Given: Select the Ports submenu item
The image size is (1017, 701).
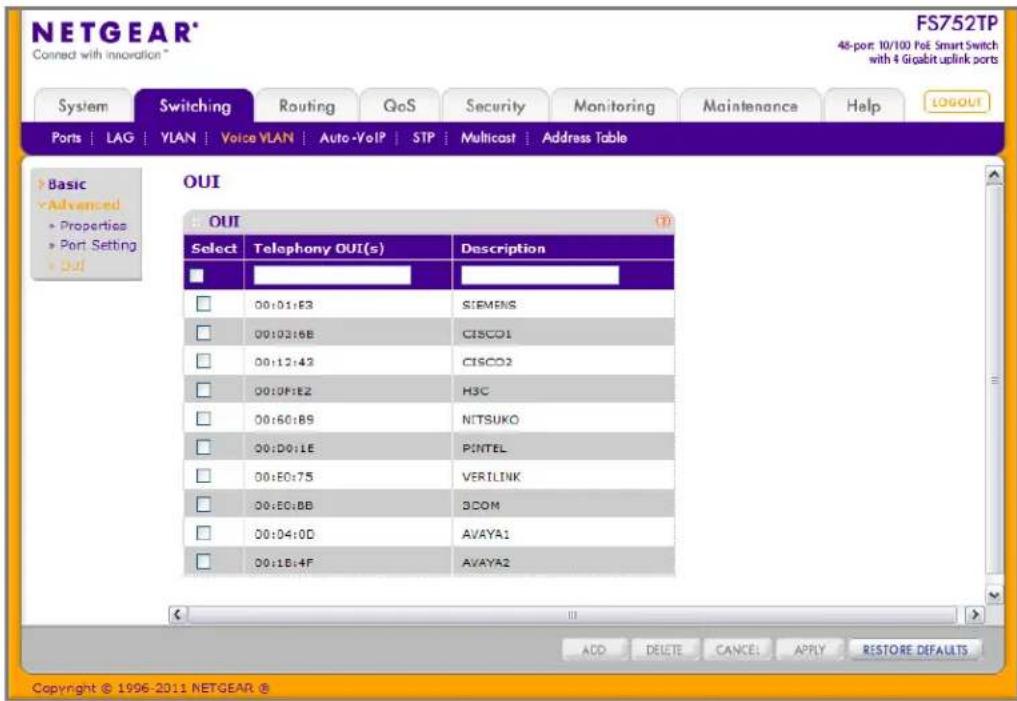Looking at the screenshot, I should 66,137.
